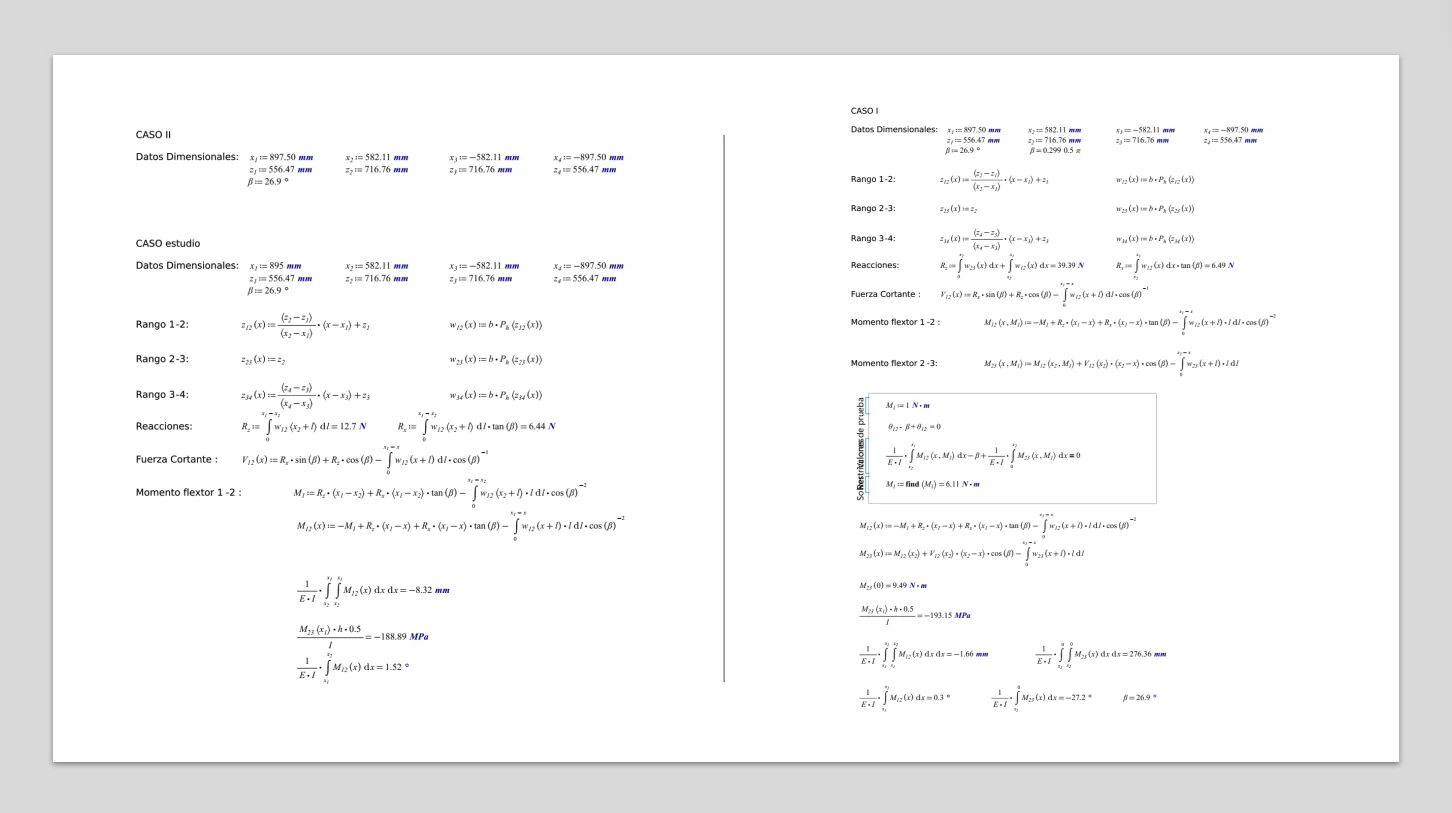
Task: Click 'Momento flextor 1 -2 :' label in CASO I
Action: 895,322
